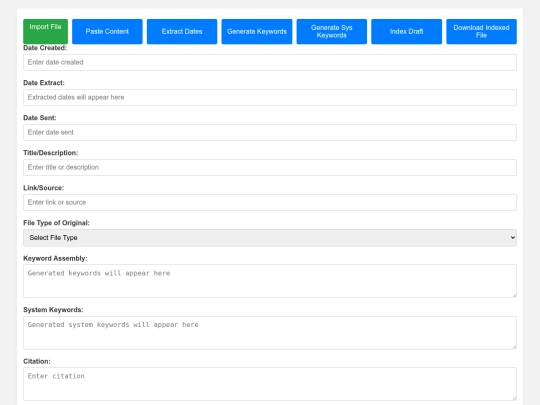Focus the Citation text area
This screenshot has width=540, height=405.
(x=270, y=384)
